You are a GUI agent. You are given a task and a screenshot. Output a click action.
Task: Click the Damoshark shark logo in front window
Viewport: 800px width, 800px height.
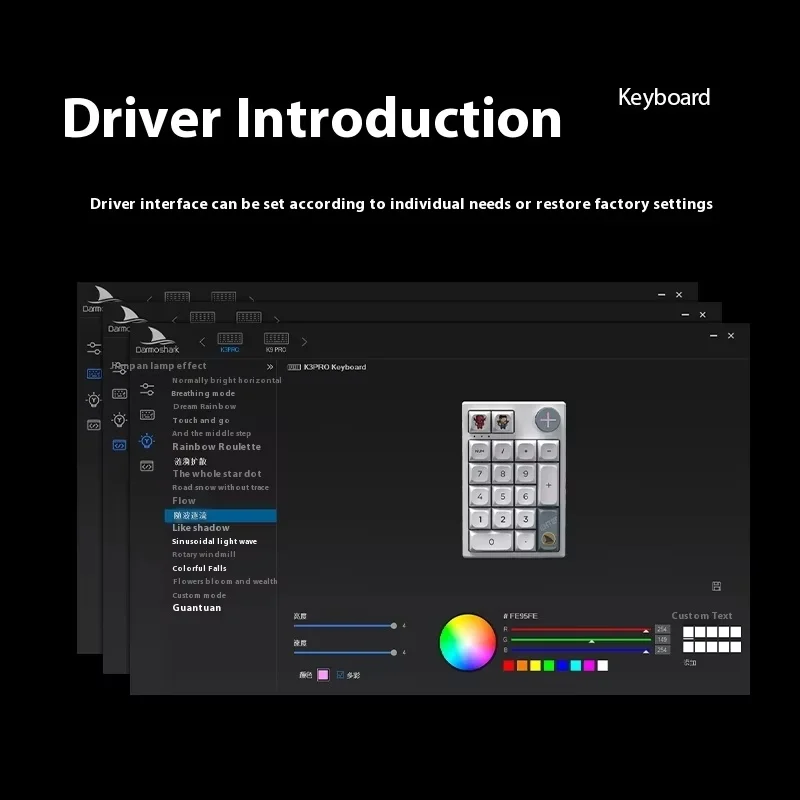pyautogui.click(x=158, y=340)
